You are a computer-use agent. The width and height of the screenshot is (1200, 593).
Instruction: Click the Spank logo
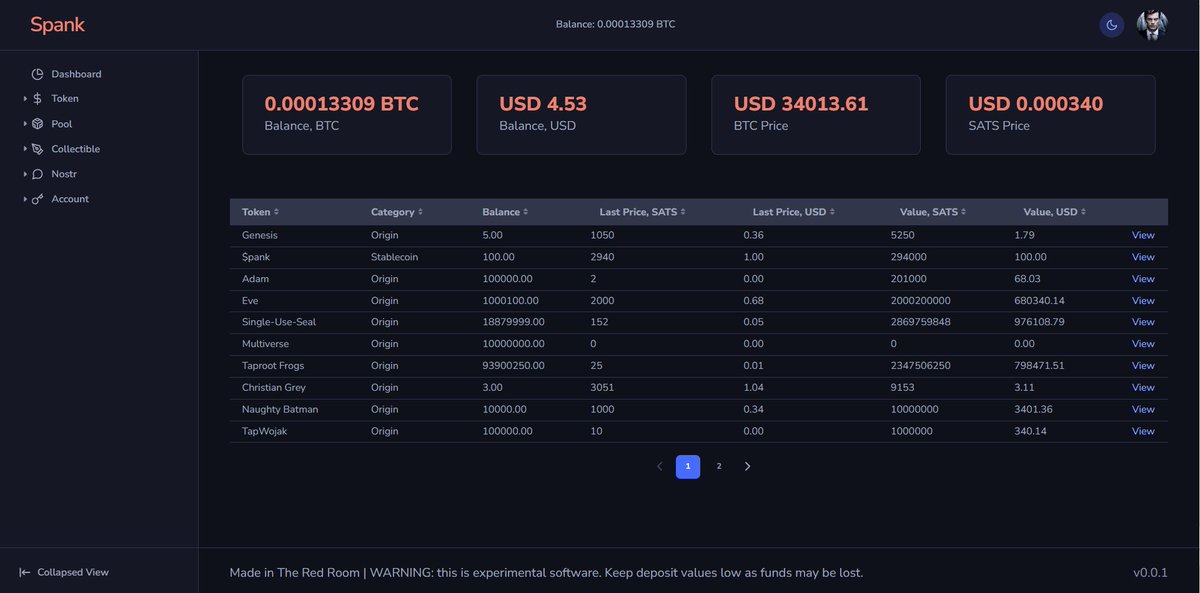coord(58,25)
